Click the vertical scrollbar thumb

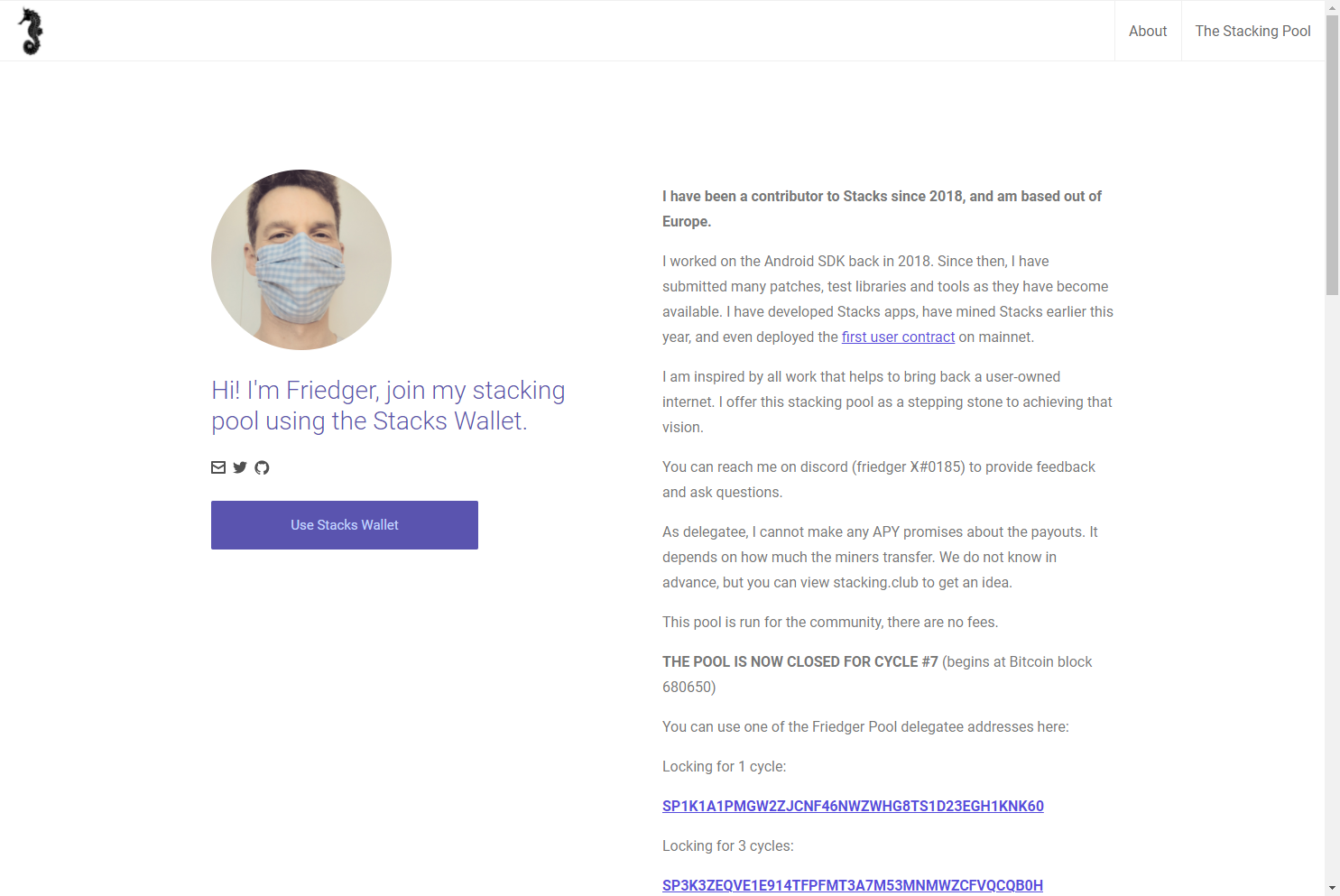pyautogui.click(x=1332, y=155)
